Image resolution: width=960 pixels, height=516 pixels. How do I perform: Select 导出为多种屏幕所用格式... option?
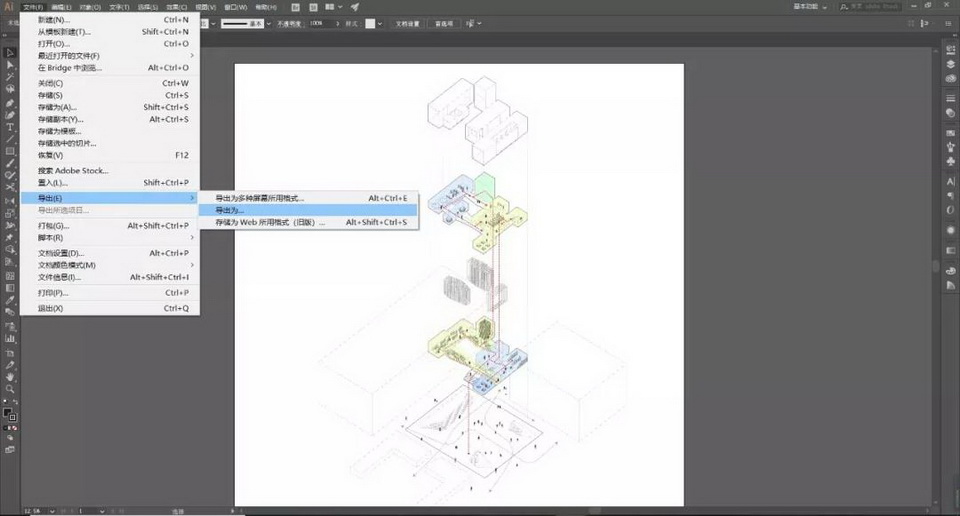[260, 198]
